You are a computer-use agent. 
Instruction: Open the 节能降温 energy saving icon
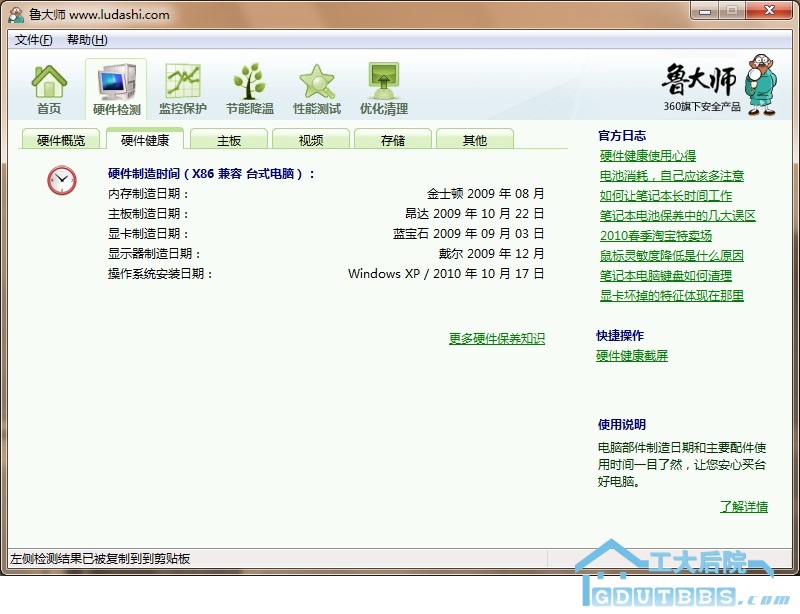pyautogui.click(x=249, y=88)
